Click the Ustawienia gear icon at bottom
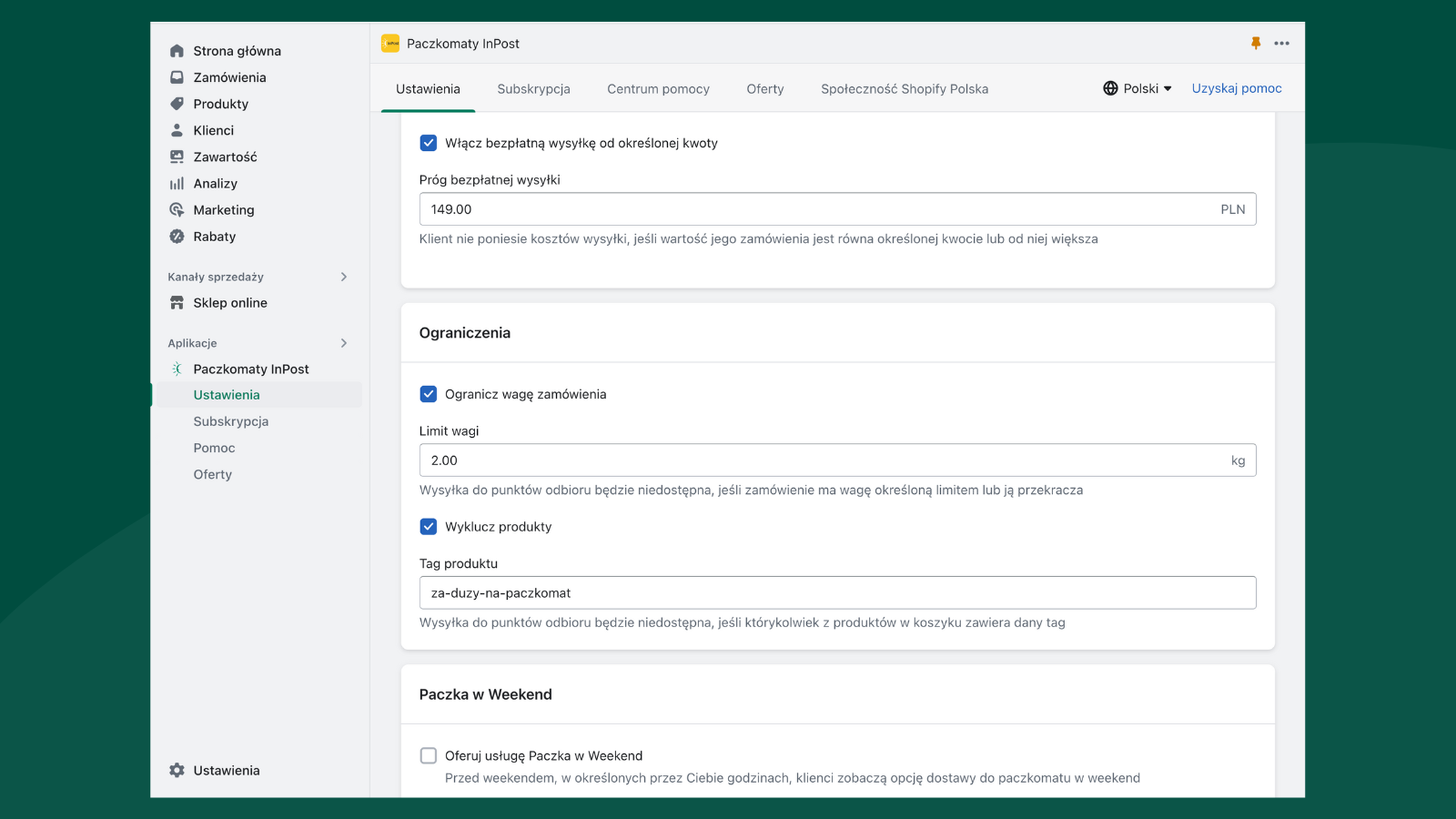Viewport: 1456px width, 819px height. click(177, 770)
